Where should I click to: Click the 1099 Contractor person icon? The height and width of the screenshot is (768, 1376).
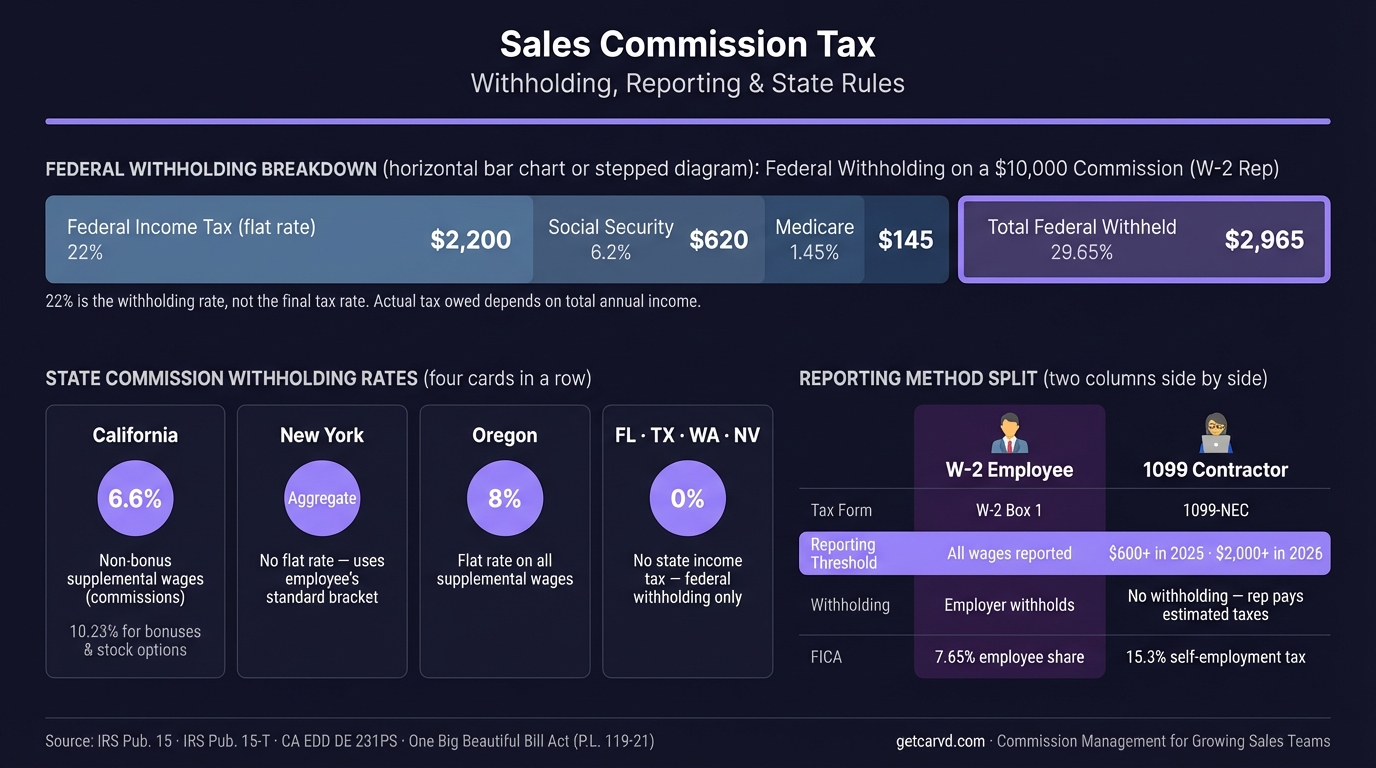1215,433
